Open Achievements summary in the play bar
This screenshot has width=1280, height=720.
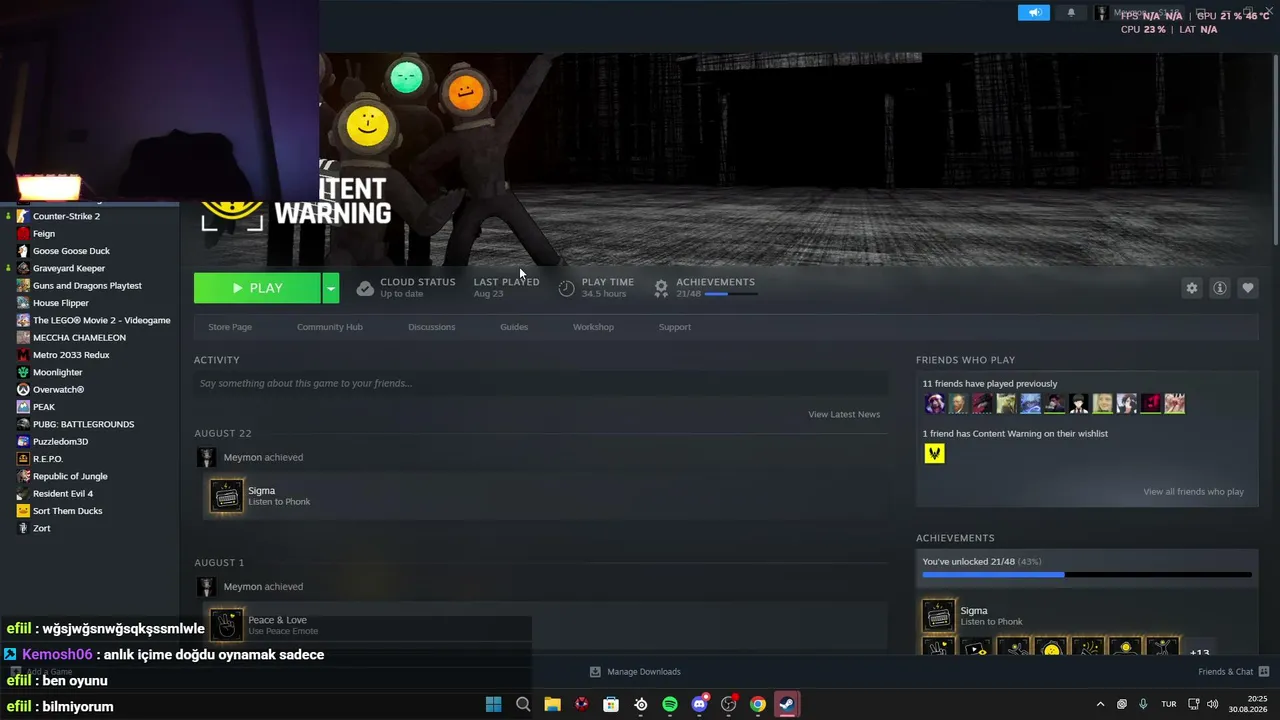click(706, 288)
